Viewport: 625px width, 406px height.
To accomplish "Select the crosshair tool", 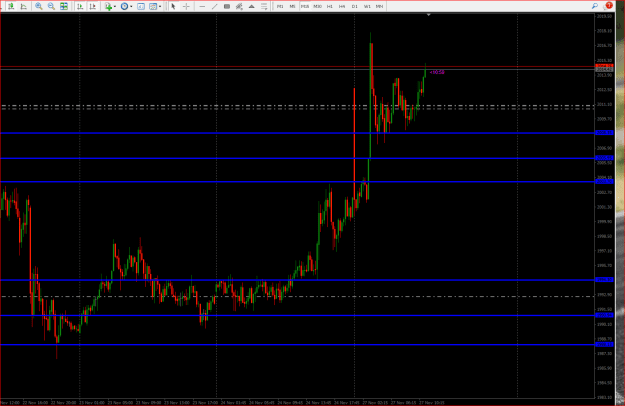I will pos(186,6).
